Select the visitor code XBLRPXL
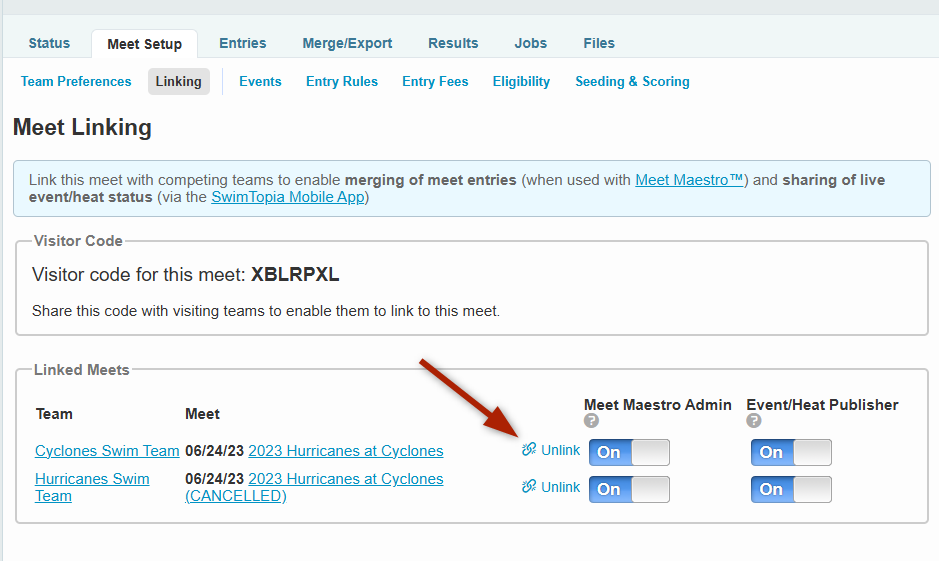The height and width of the screenshot is (561, 939). [295, 274]
